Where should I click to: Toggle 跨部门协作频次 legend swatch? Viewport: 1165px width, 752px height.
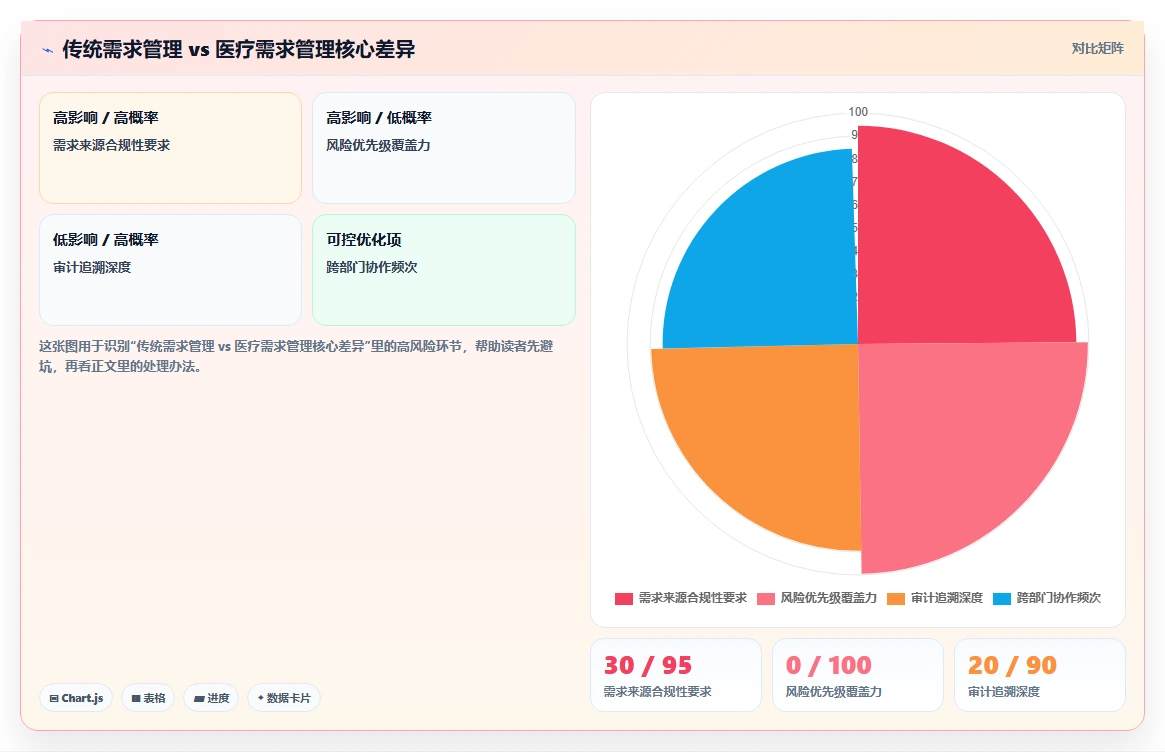click(1002, 598)
